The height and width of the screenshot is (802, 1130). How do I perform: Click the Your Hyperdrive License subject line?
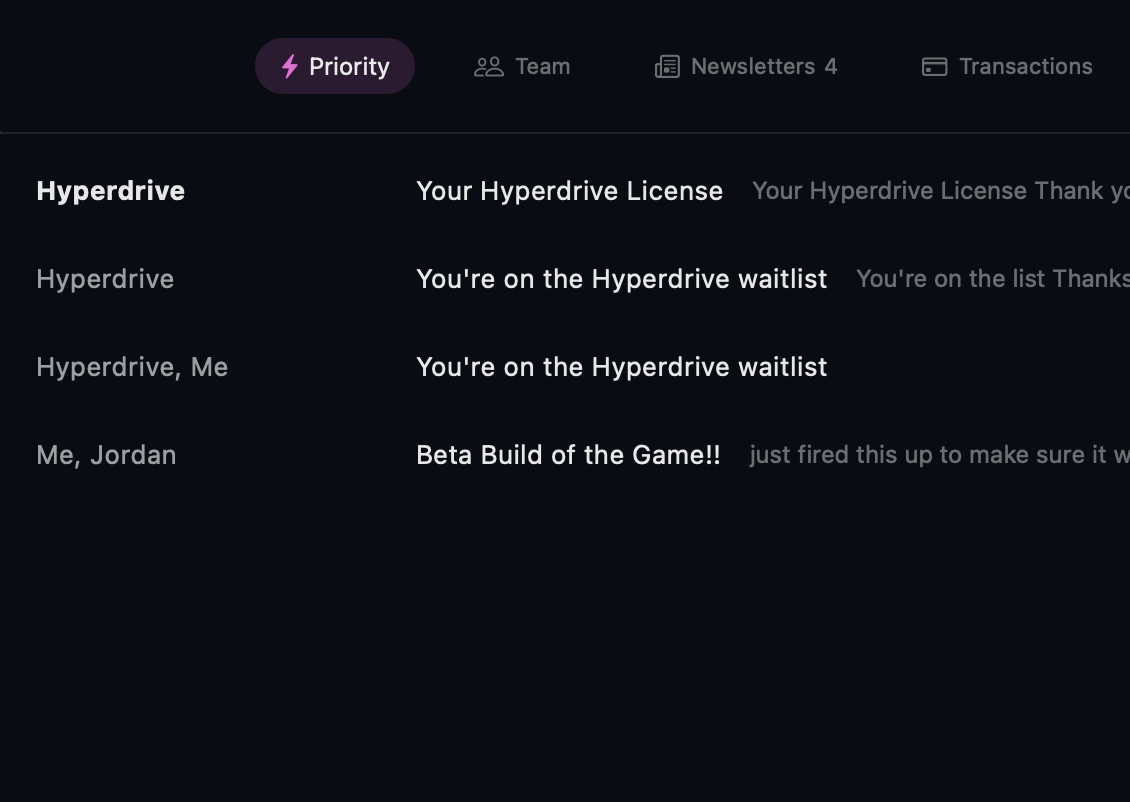click(x=569, y=191)
